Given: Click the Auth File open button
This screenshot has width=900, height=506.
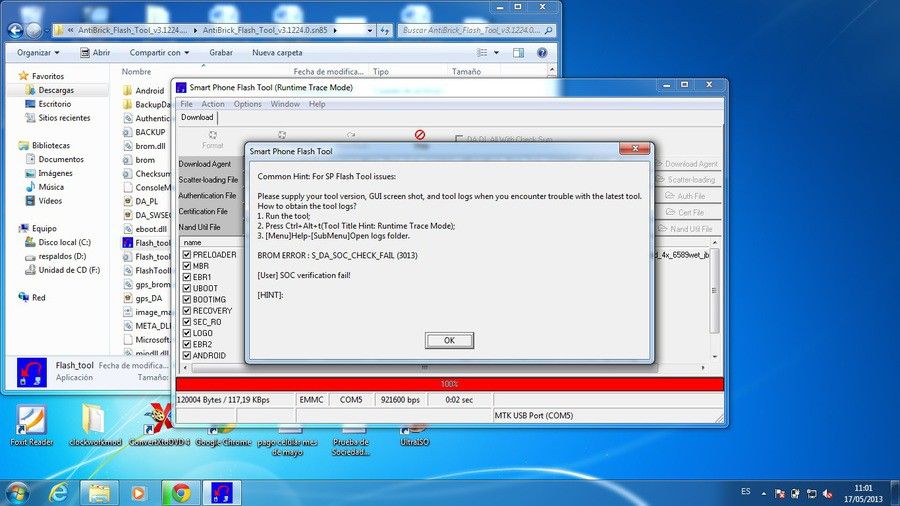Looking at the screenshot, I should click(x=686, y=196).
